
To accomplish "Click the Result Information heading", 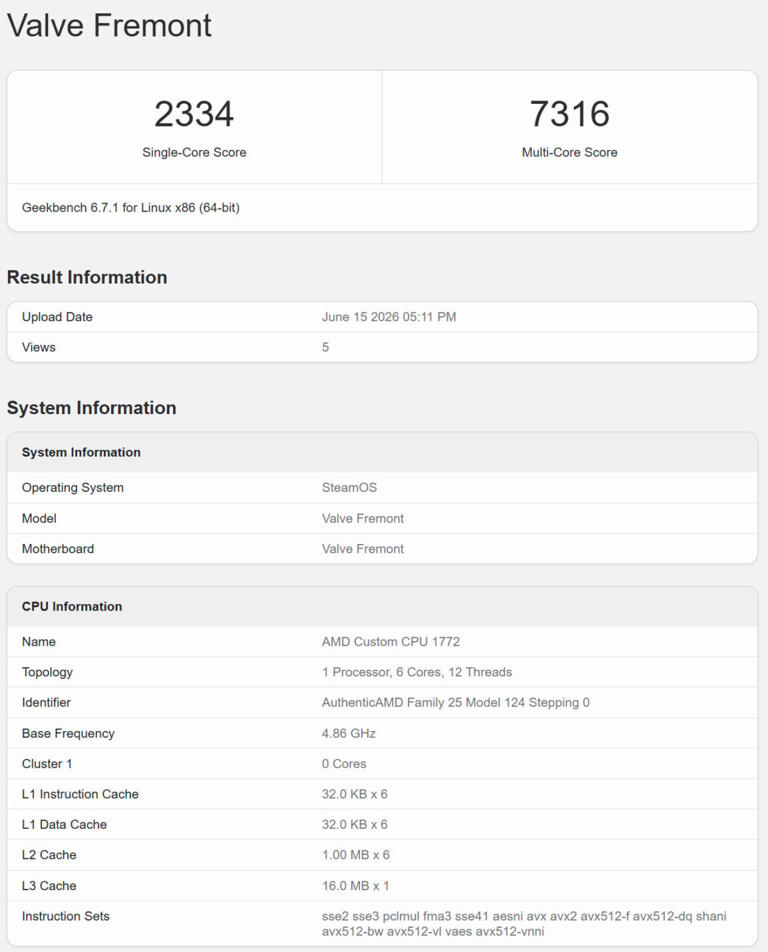I will (87, 277).
